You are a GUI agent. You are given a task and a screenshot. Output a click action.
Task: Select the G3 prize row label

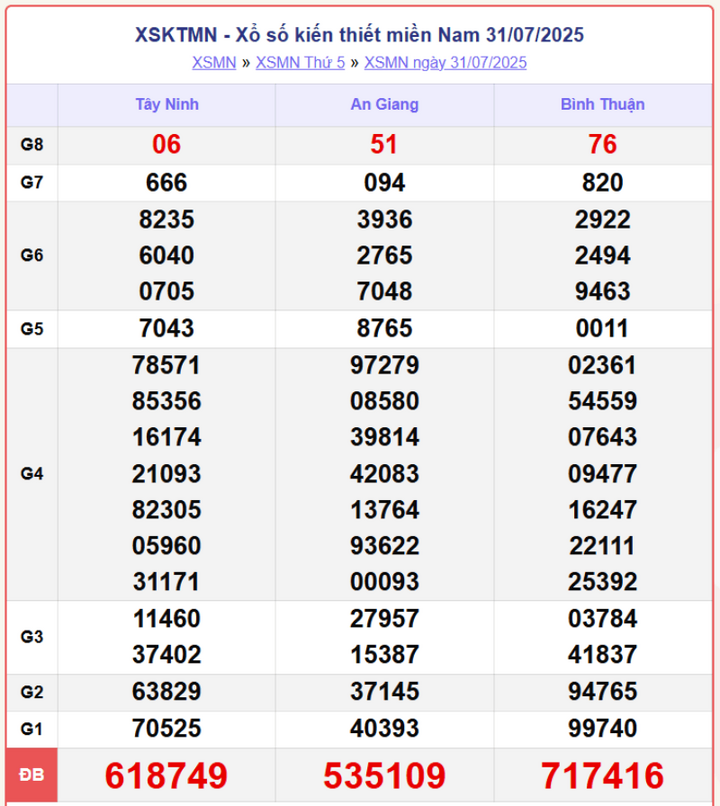pyautogui.click(x=32, y=637)
